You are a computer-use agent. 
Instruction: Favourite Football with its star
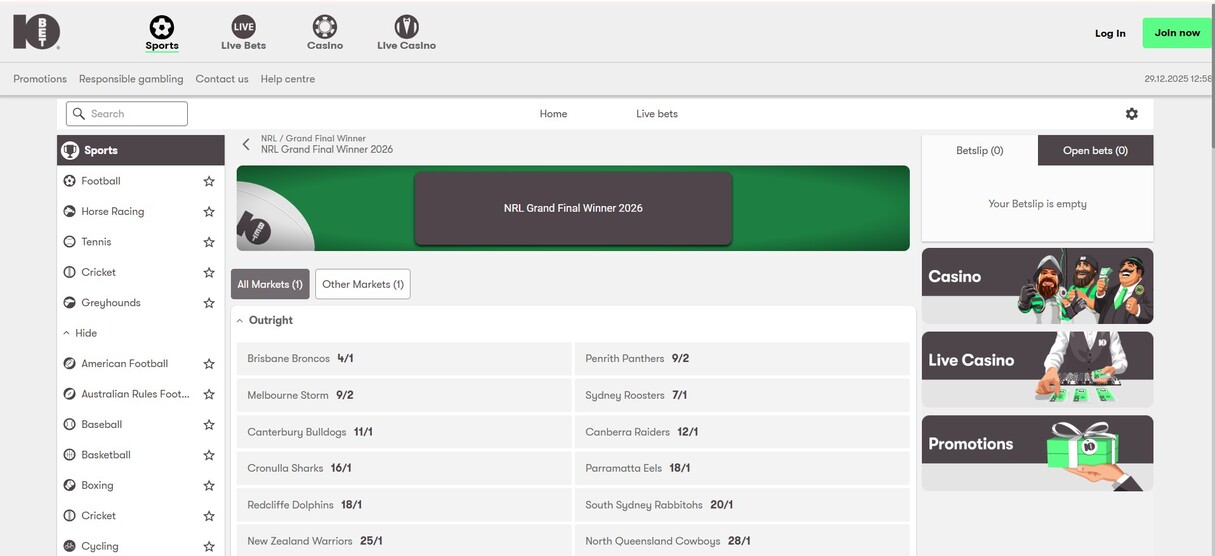pyautogui.click(x=209, y=181)
